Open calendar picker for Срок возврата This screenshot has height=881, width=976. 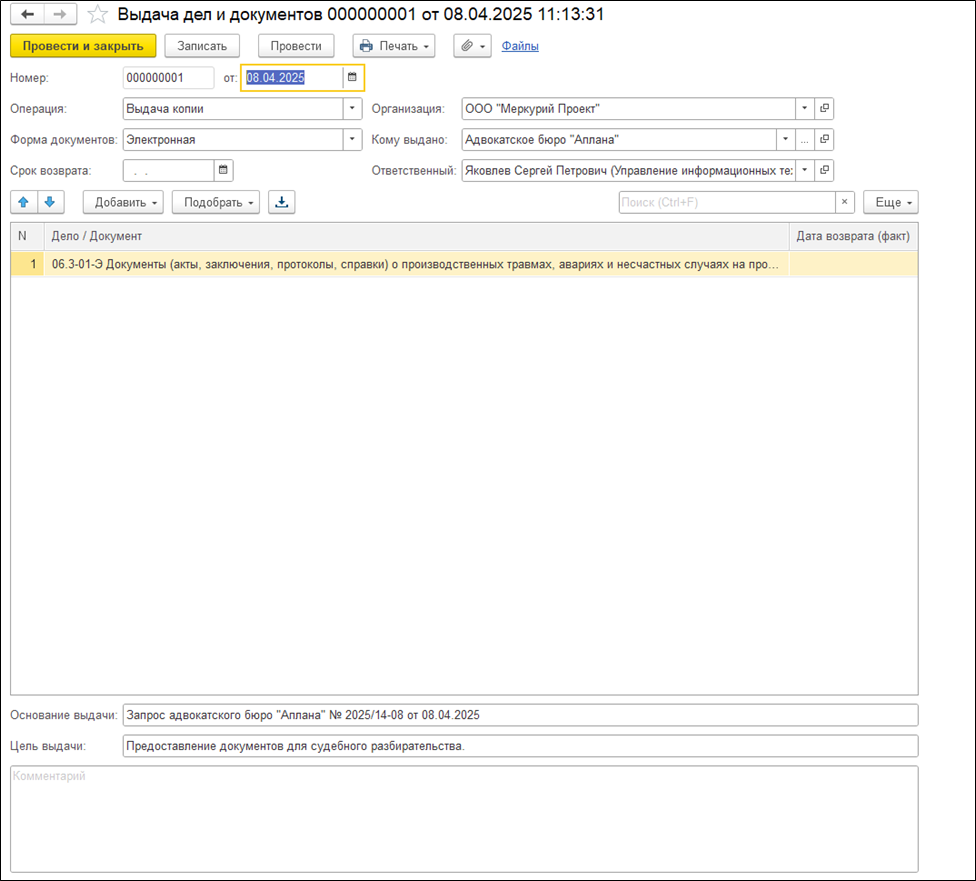(x=224, y=170)
